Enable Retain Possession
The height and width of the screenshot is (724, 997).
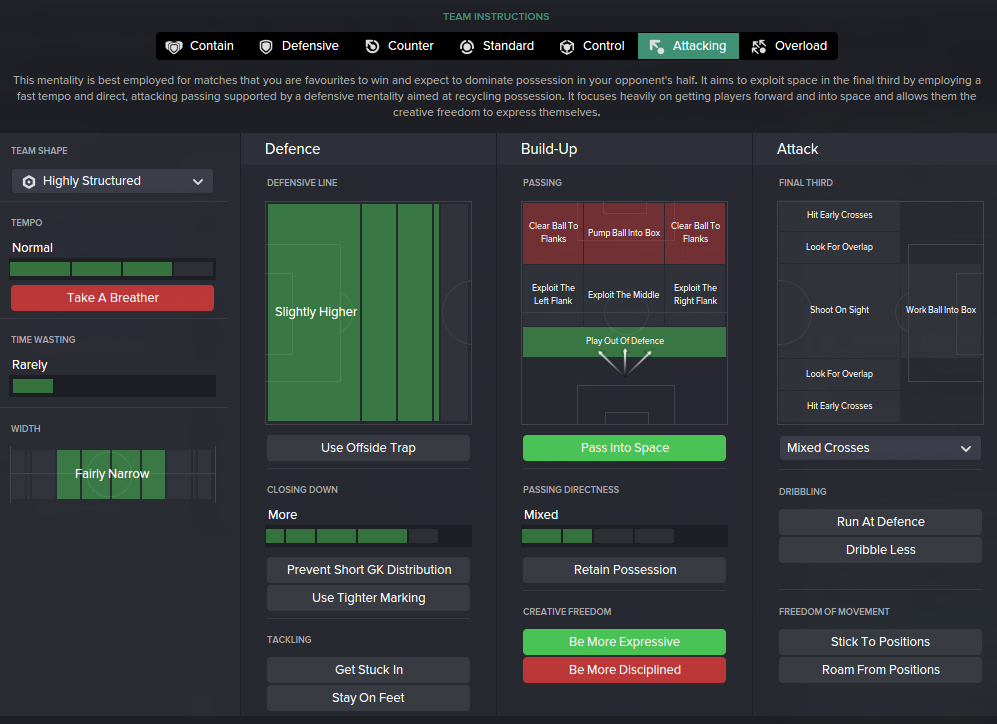pyautogui.click(x=624, y=570)
